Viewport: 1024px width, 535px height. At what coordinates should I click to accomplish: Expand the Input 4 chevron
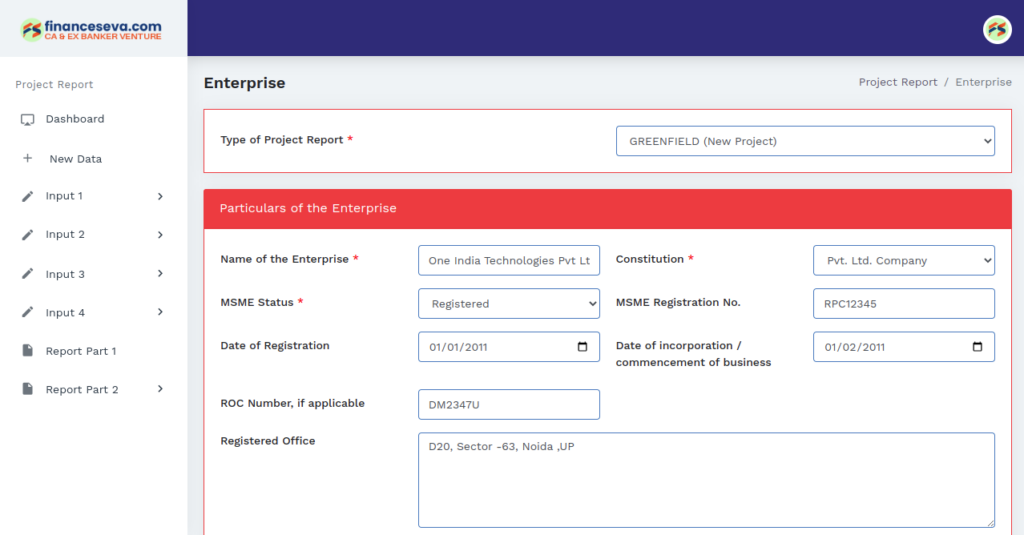(x=160, y=312)
